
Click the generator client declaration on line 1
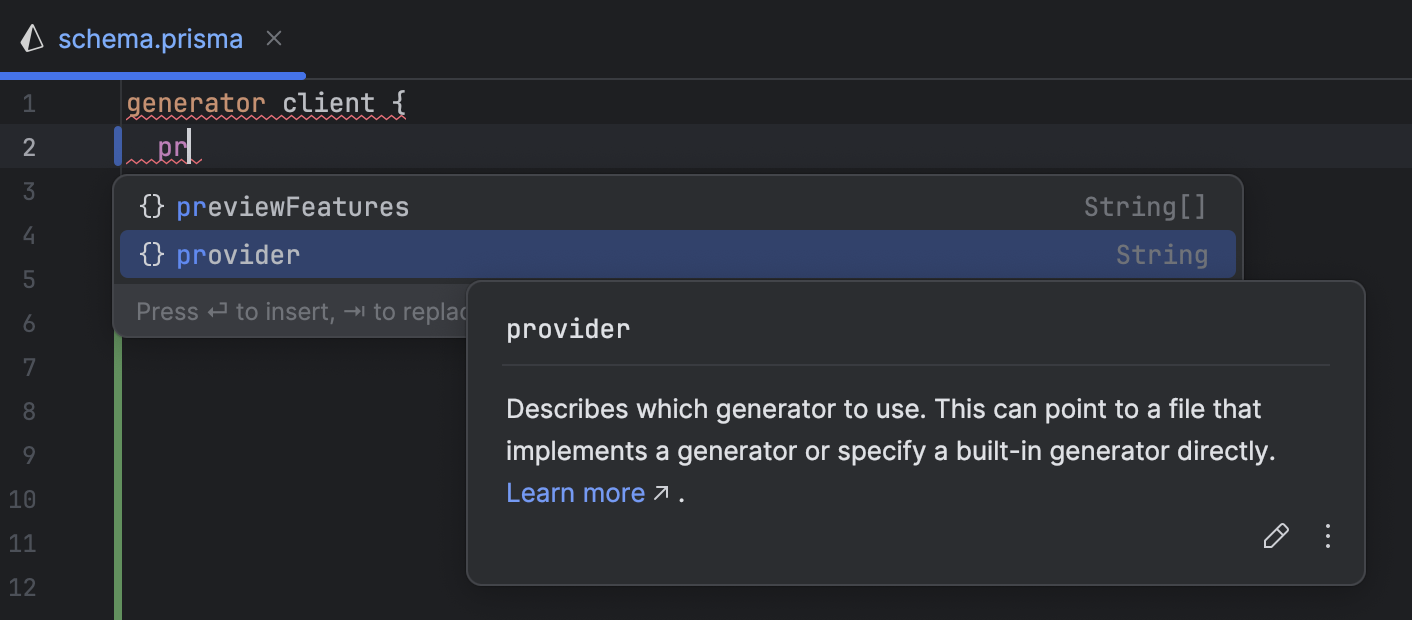pyautogui.click(x=265, y=102)
